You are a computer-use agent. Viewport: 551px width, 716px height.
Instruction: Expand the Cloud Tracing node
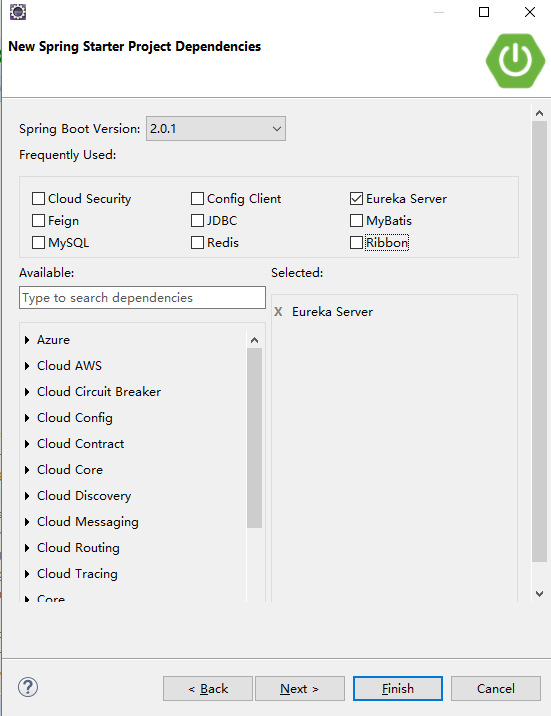[27, 574]
